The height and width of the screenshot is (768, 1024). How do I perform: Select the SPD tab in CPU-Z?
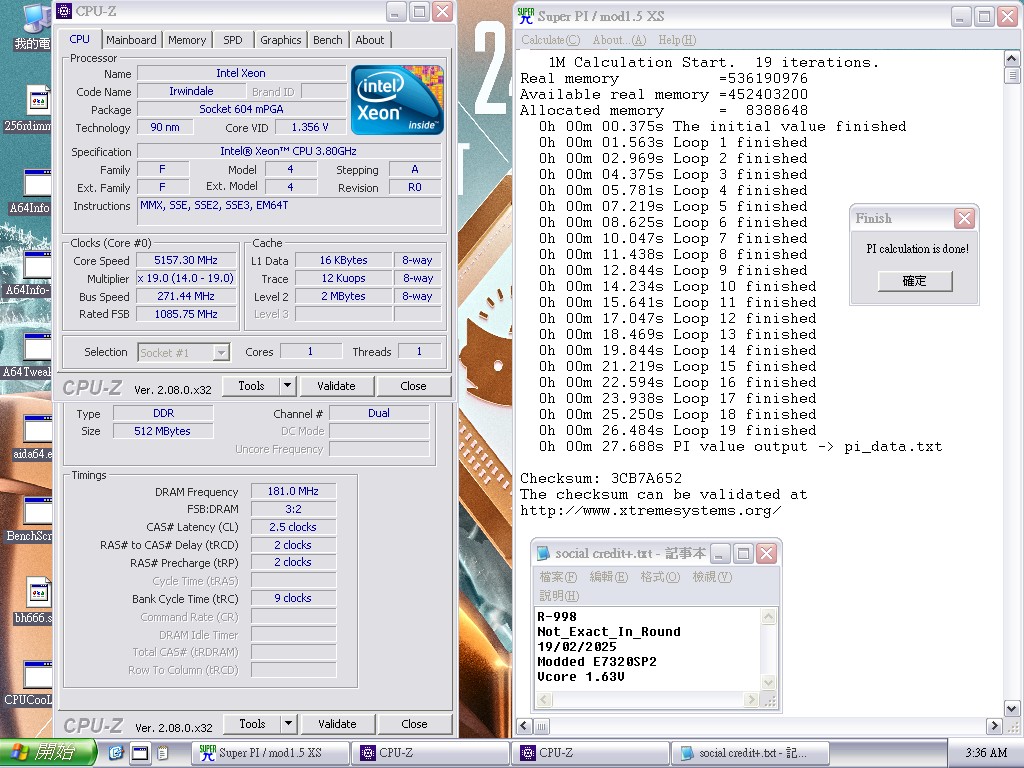(232, 40)
